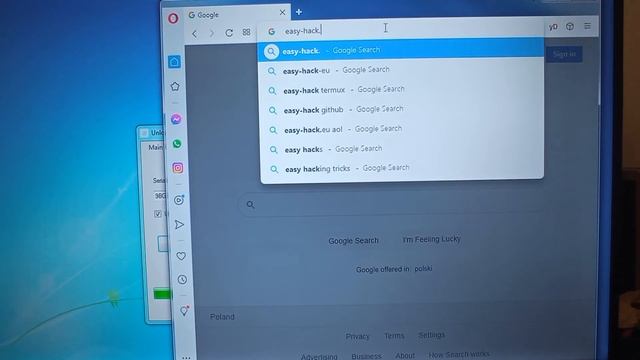Image resolution: width=640 pixels, height=360 pixels.
Task: Click the Google page search box
Action: click(x=392, y=204)
